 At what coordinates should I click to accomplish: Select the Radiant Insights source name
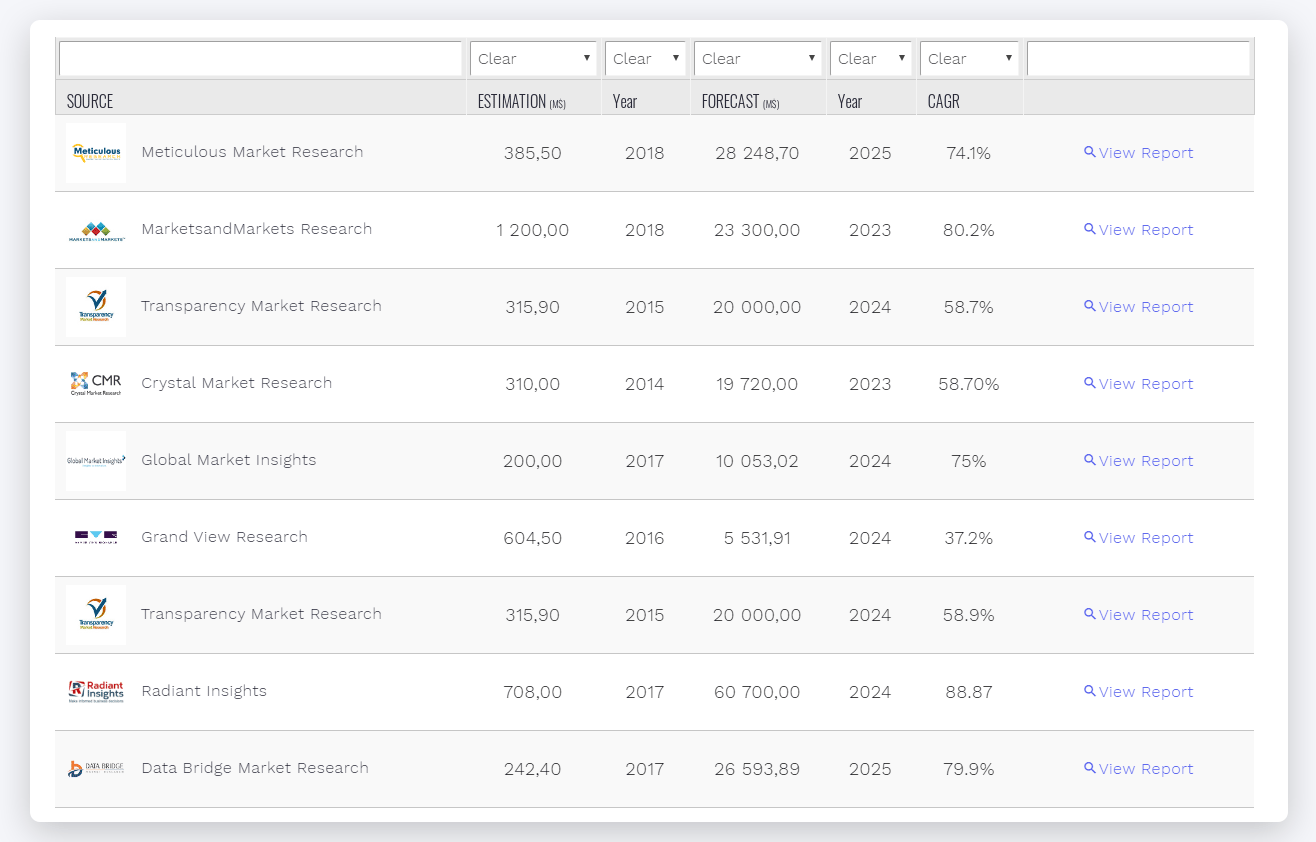coord(204,691)
